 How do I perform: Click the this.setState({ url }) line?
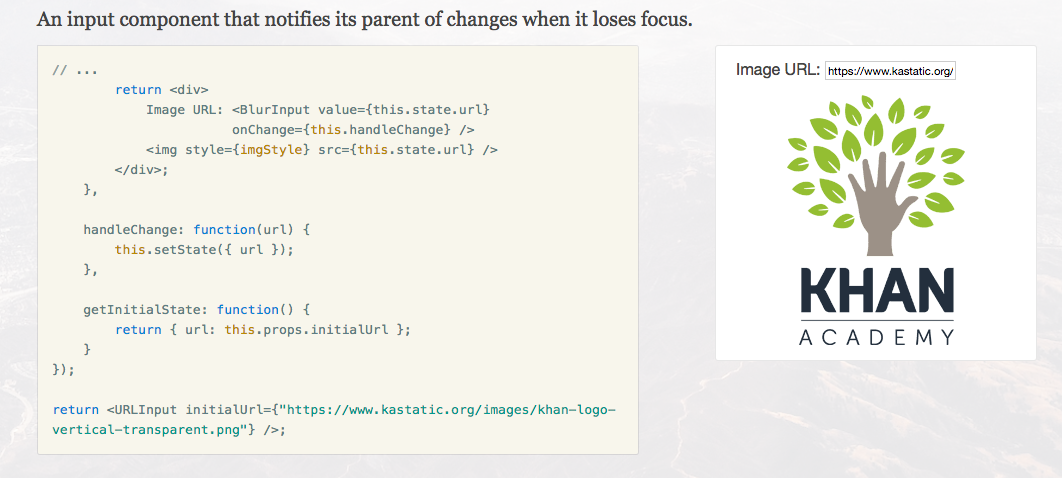[204, 250]
